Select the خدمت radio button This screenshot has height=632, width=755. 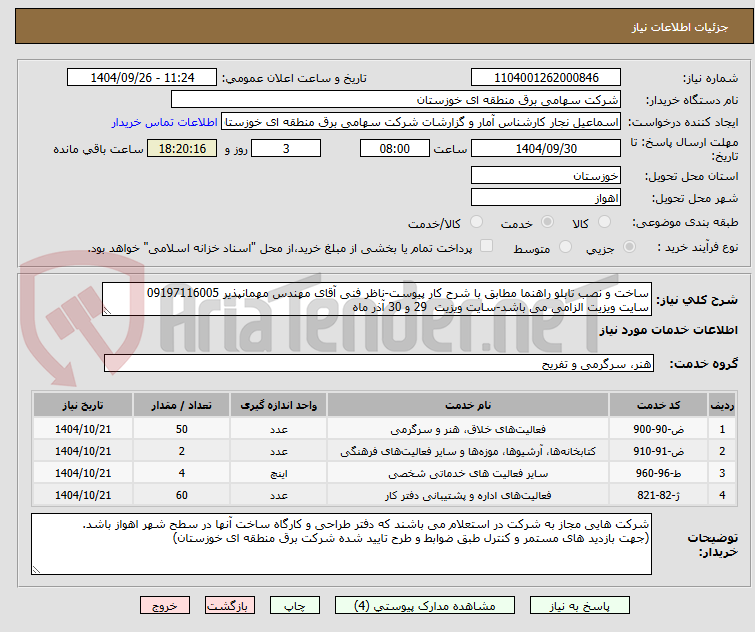(x=547, y=222)
